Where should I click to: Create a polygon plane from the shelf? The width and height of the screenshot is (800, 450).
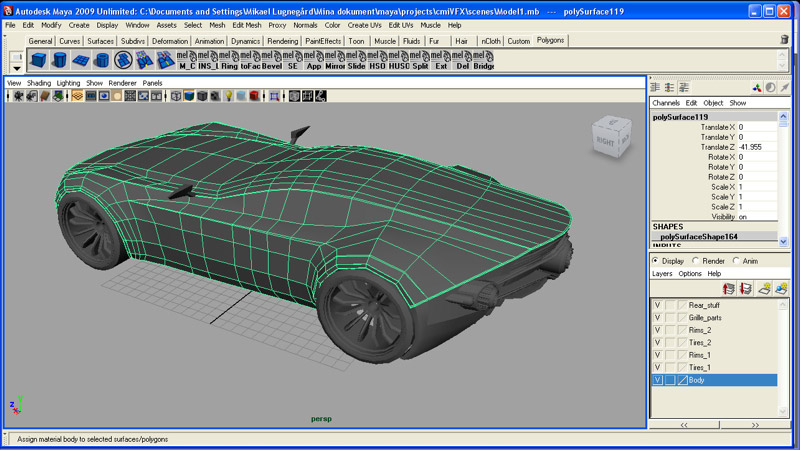tap(81, 60)
